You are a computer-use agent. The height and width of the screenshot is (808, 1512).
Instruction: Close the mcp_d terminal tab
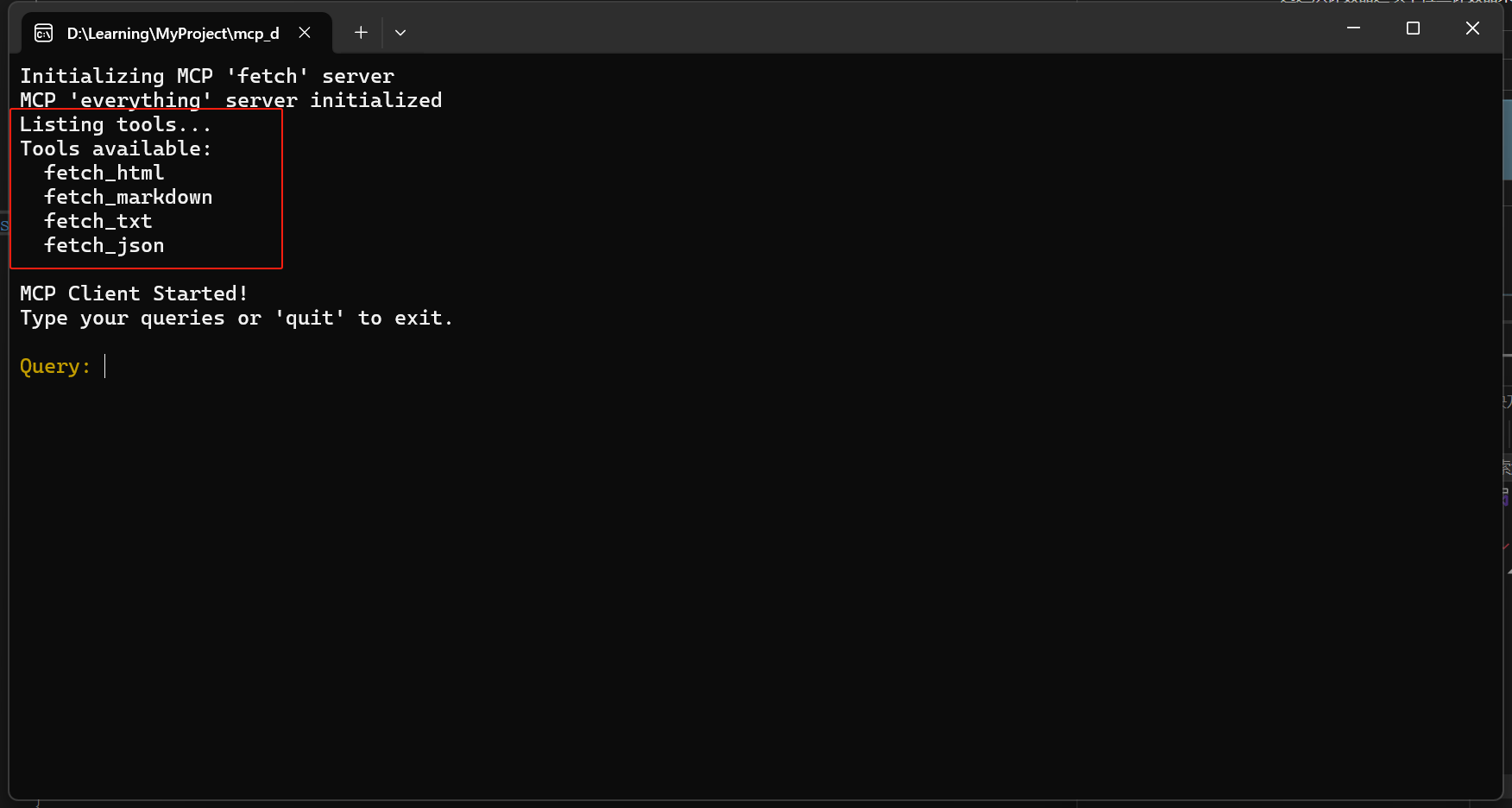305,33
